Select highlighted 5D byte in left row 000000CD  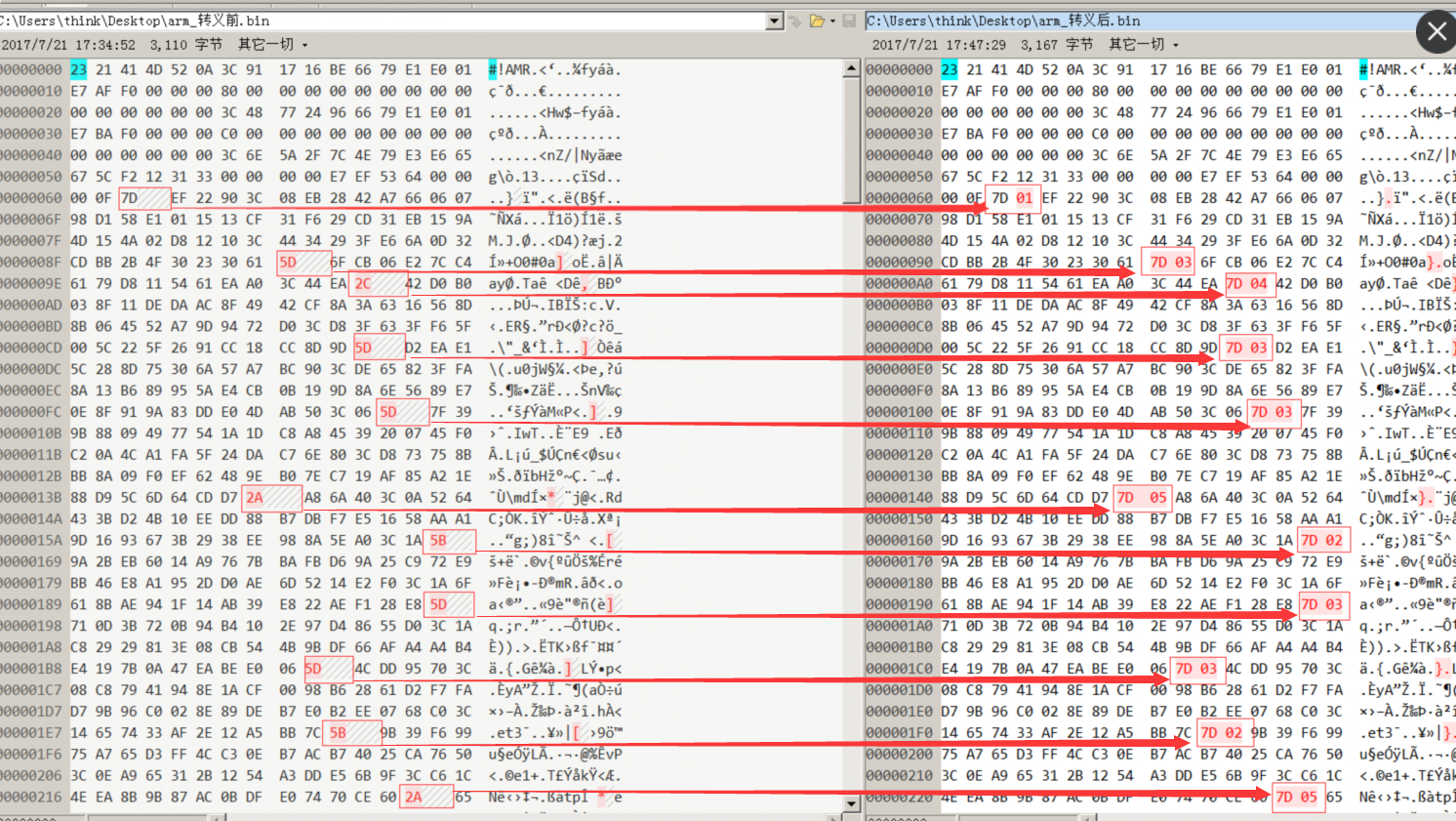tap(363, 348)
